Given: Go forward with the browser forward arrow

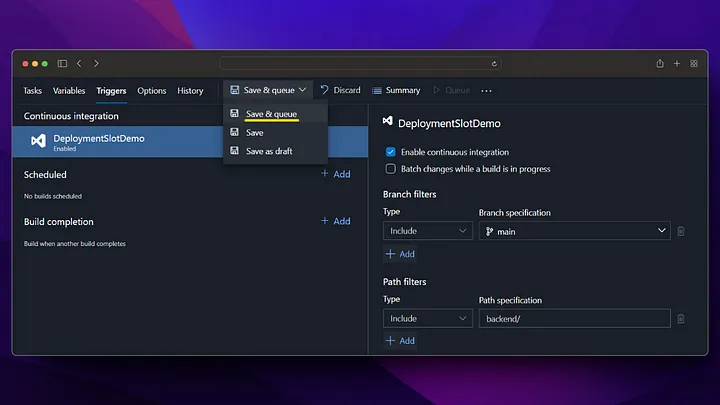Looking at the screenshot, I should (96, 63).
